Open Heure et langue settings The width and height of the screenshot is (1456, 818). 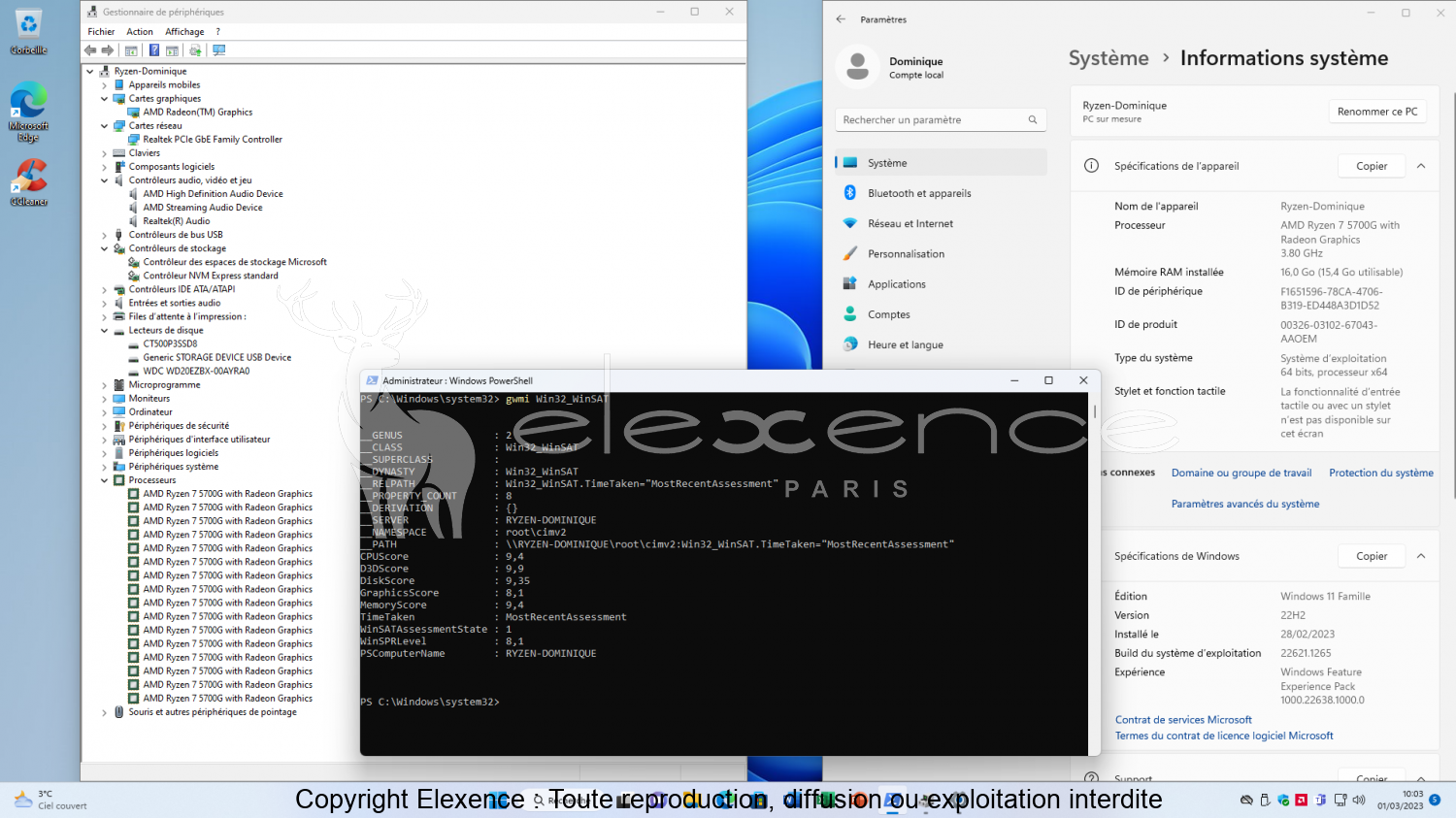click(x=941, y=344)
